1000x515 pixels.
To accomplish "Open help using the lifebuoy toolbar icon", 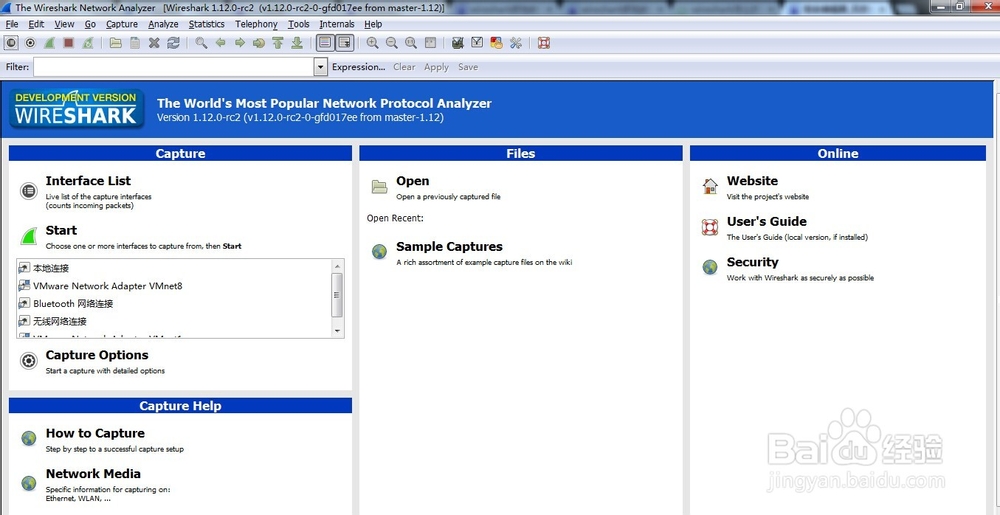I will (x=543, y=43).
